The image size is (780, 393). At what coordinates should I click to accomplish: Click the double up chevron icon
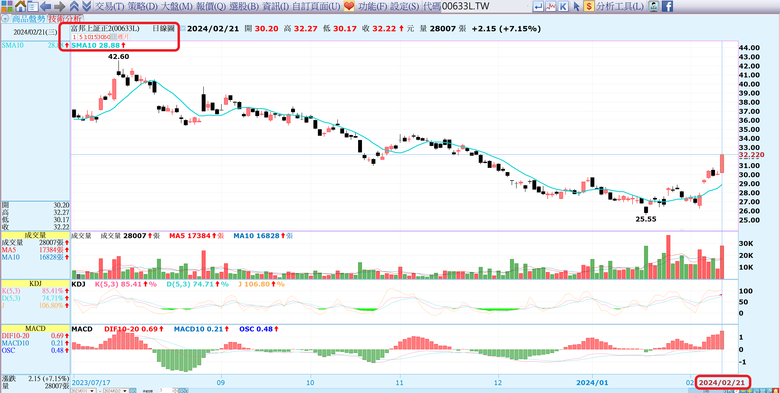74,6
